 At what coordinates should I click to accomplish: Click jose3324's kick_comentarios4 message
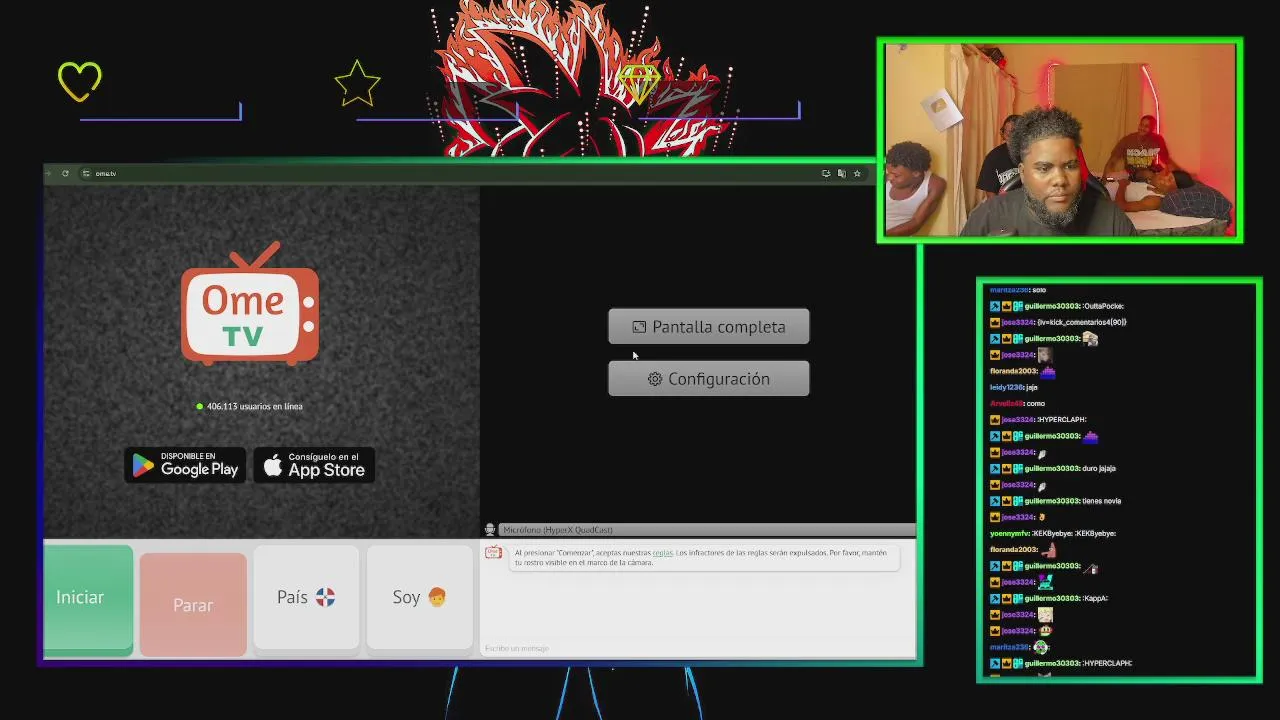tap(1058, 322)
